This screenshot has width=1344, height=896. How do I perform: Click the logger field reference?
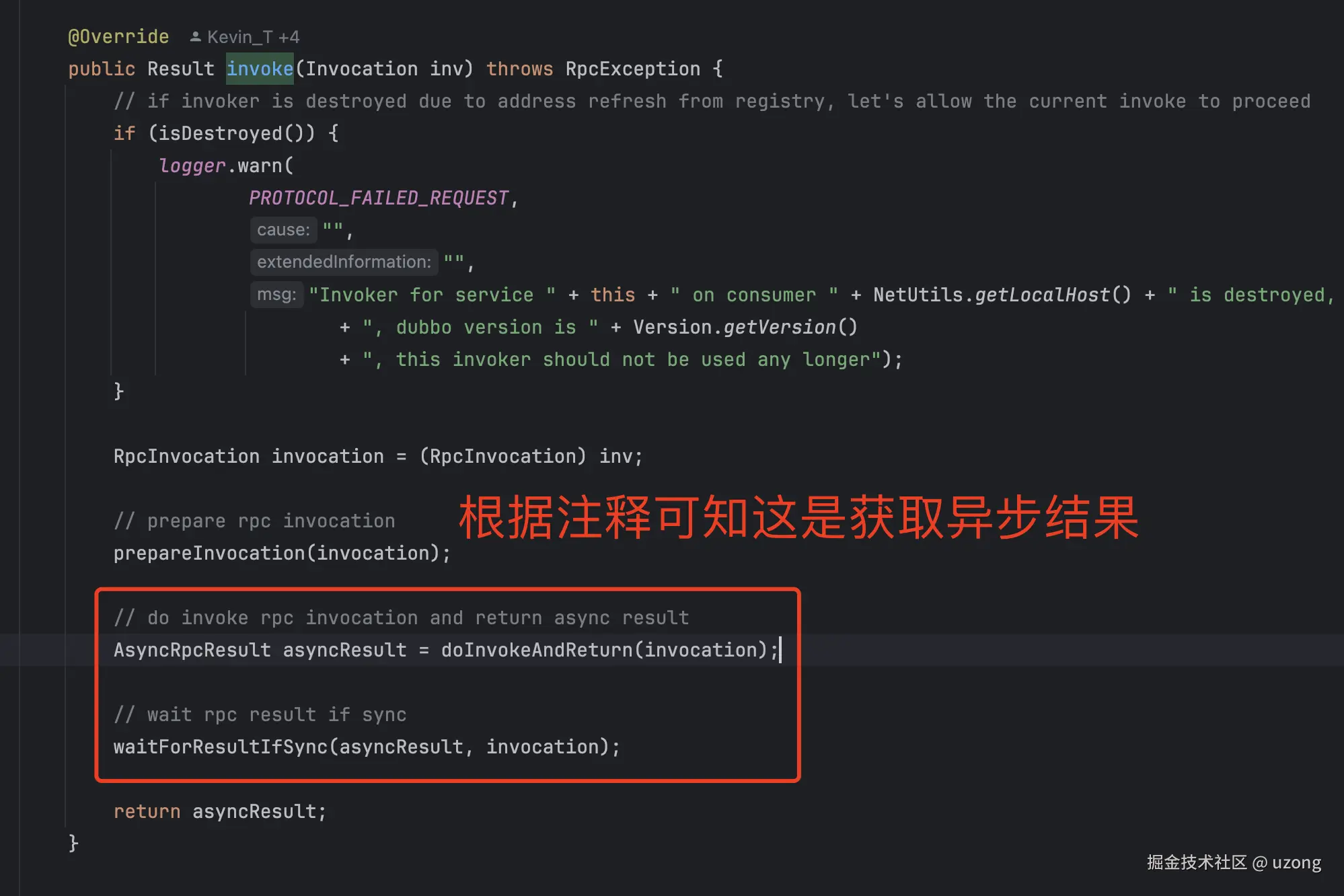[x=192, y=165]
